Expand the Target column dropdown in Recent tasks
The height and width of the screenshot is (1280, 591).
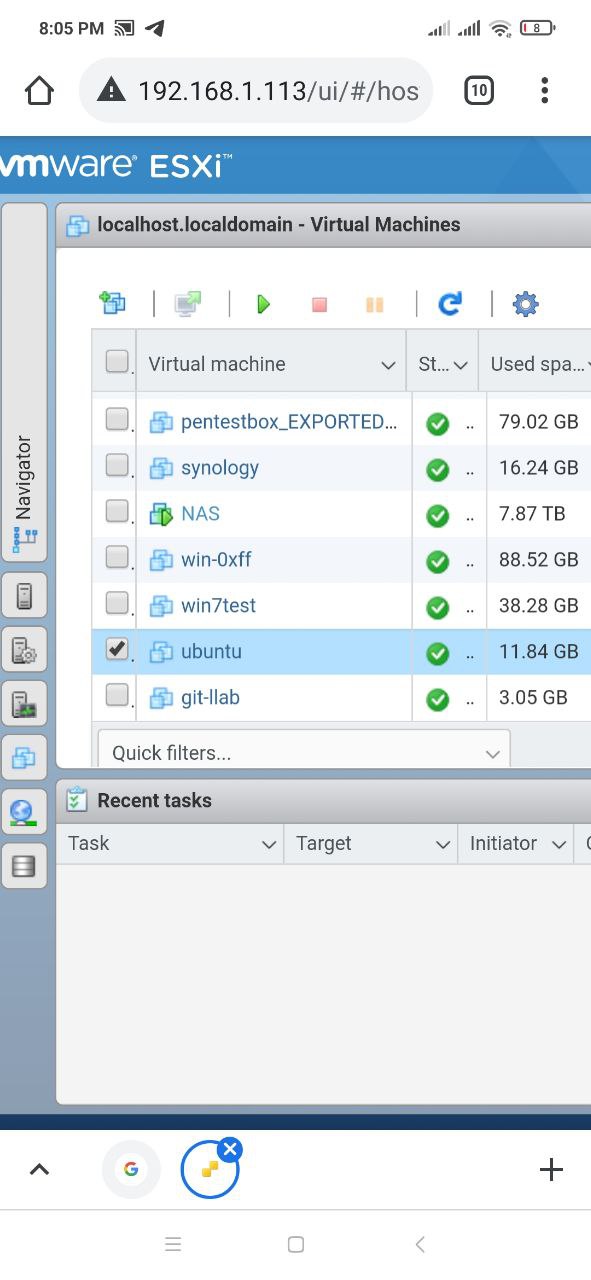click(443, 845)
